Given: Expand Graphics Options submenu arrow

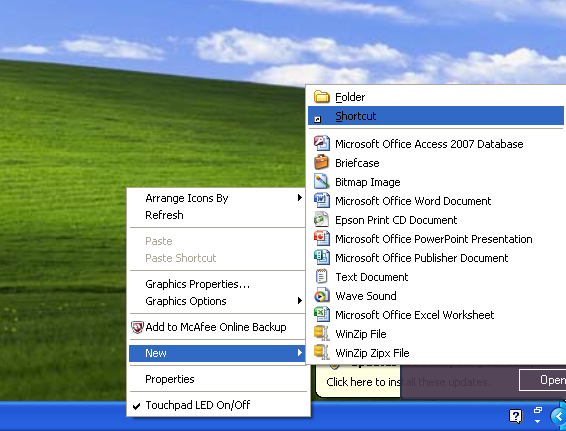Looking at the screenshot, I should click(300, 300).
